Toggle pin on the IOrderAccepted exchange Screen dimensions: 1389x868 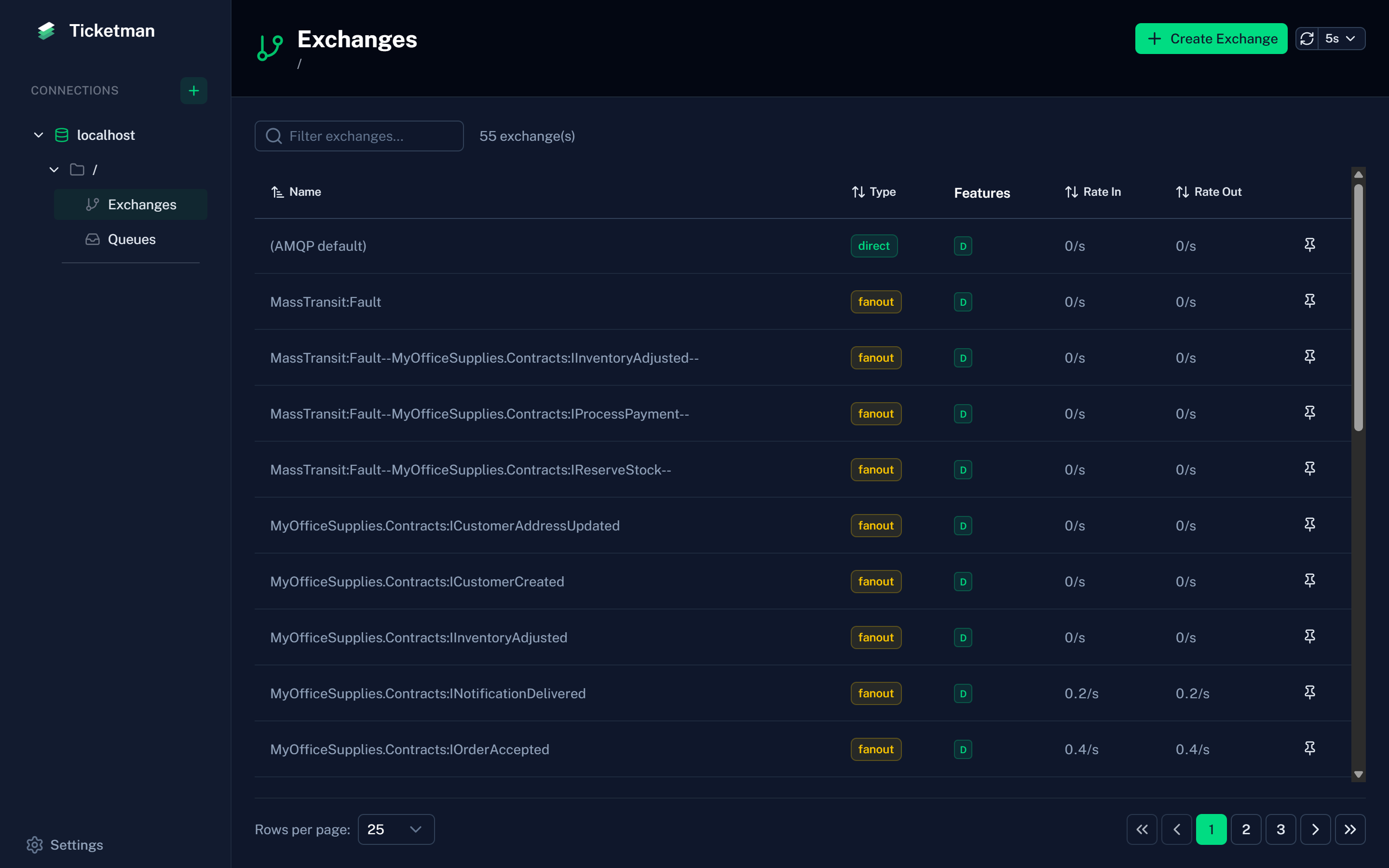click(1309, 748)
